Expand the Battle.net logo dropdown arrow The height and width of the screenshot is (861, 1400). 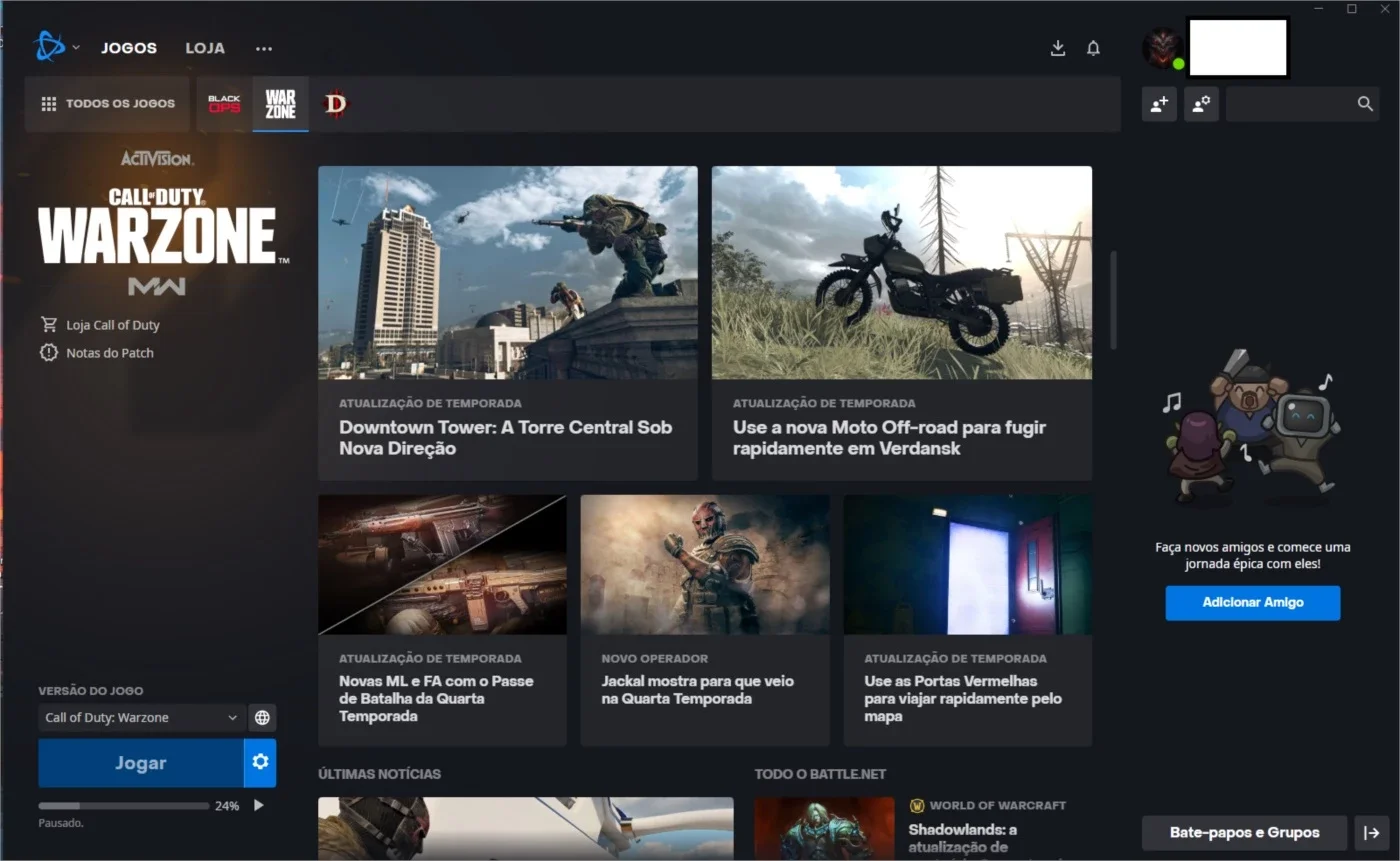(76, 48)
